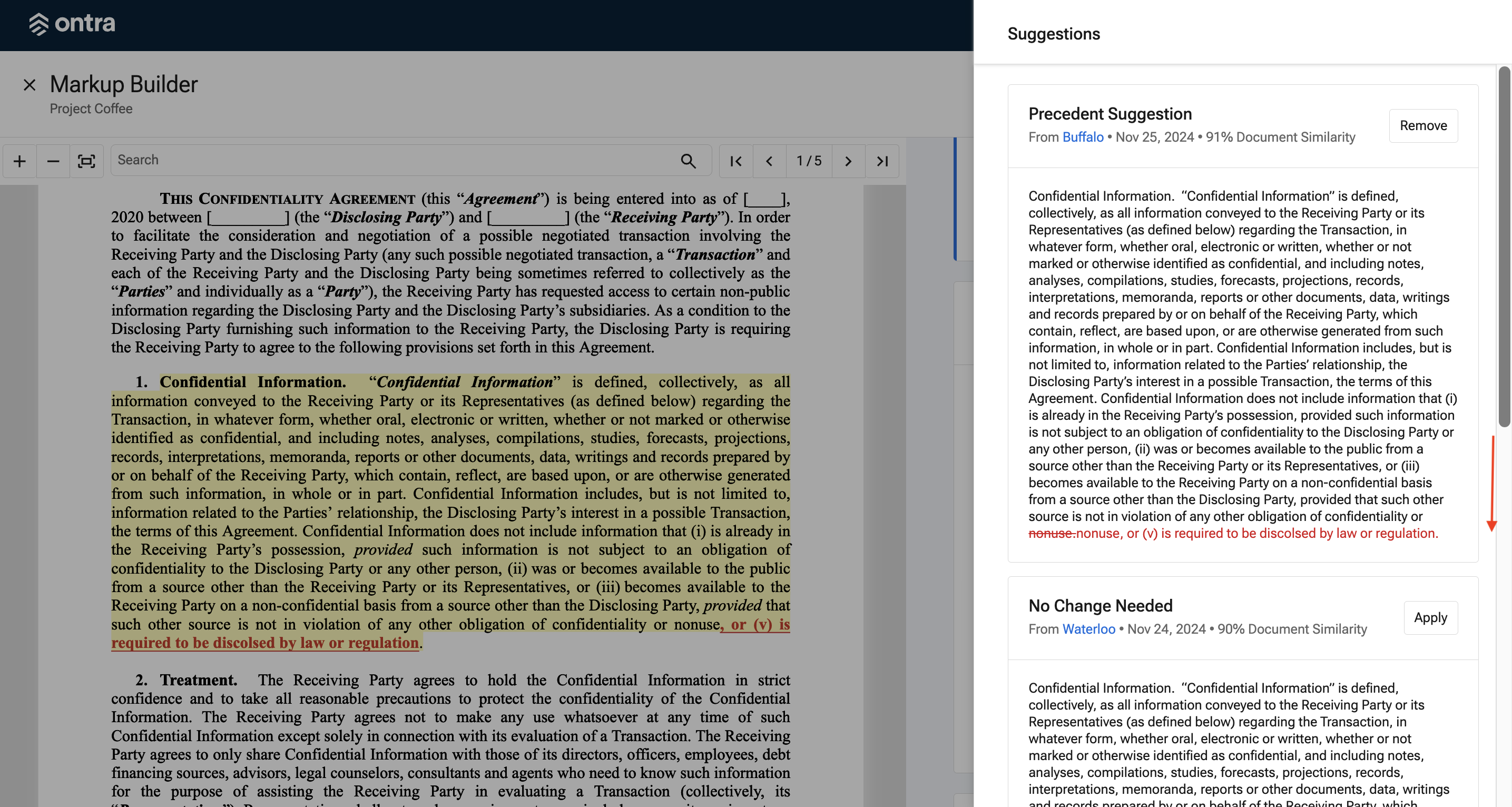Click the struck-through 'nonuse.' text

pos(1052,533)
